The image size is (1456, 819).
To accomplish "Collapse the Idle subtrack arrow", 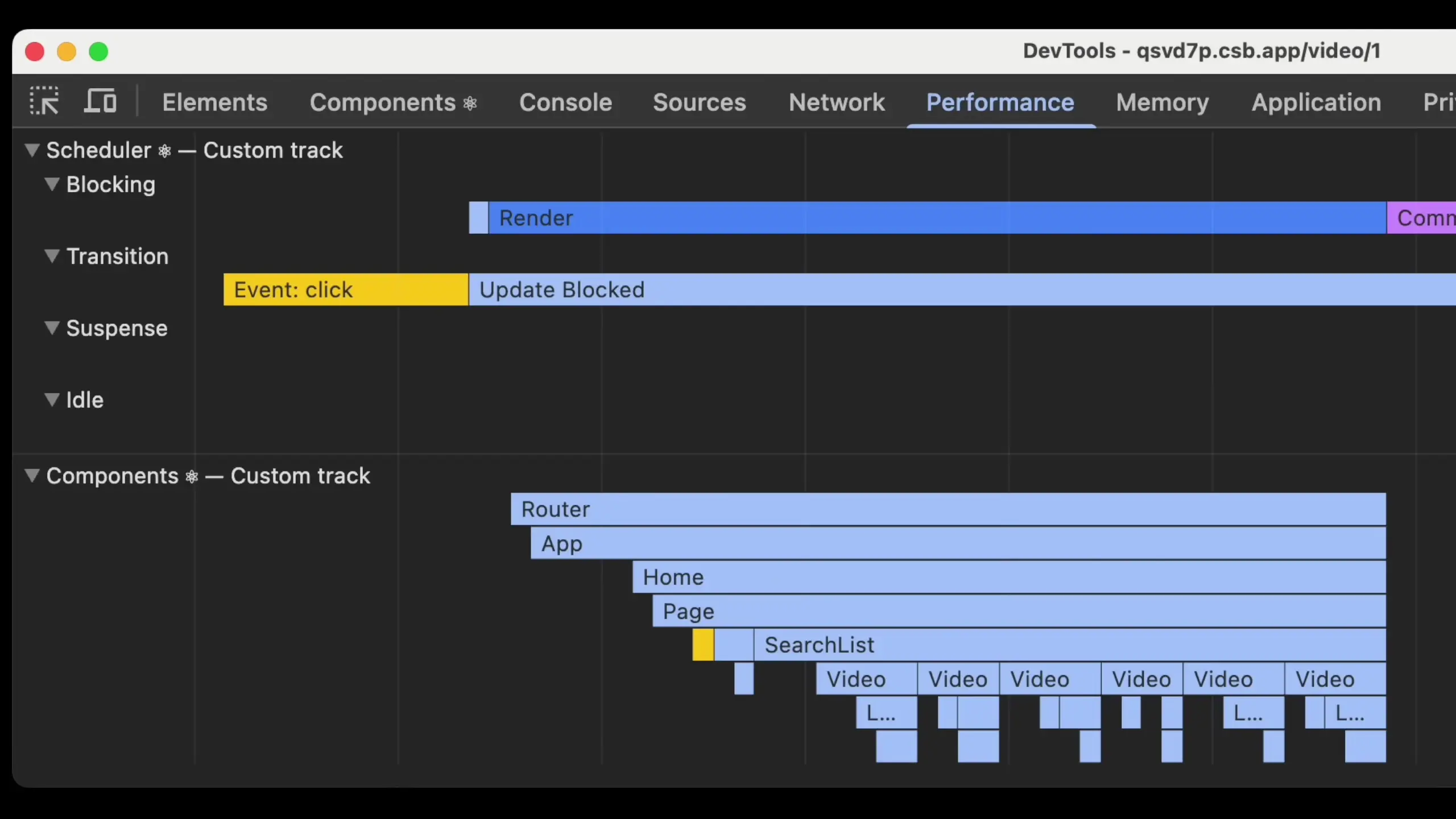I will [52, 400].
